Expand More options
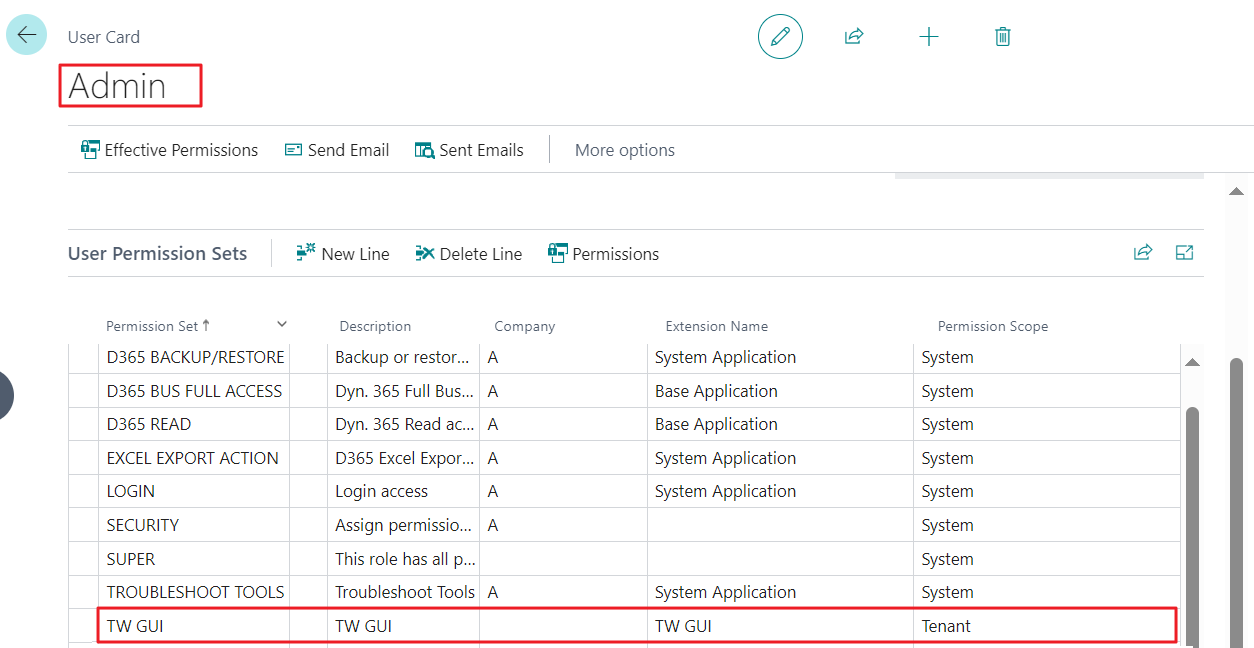Viewport: 1254px width, 648px height. [625, 150]
